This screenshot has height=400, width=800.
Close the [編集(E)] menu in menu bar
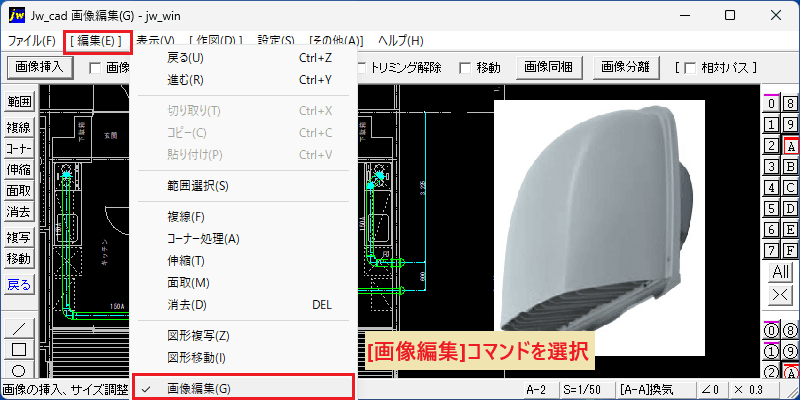point(98,41)
